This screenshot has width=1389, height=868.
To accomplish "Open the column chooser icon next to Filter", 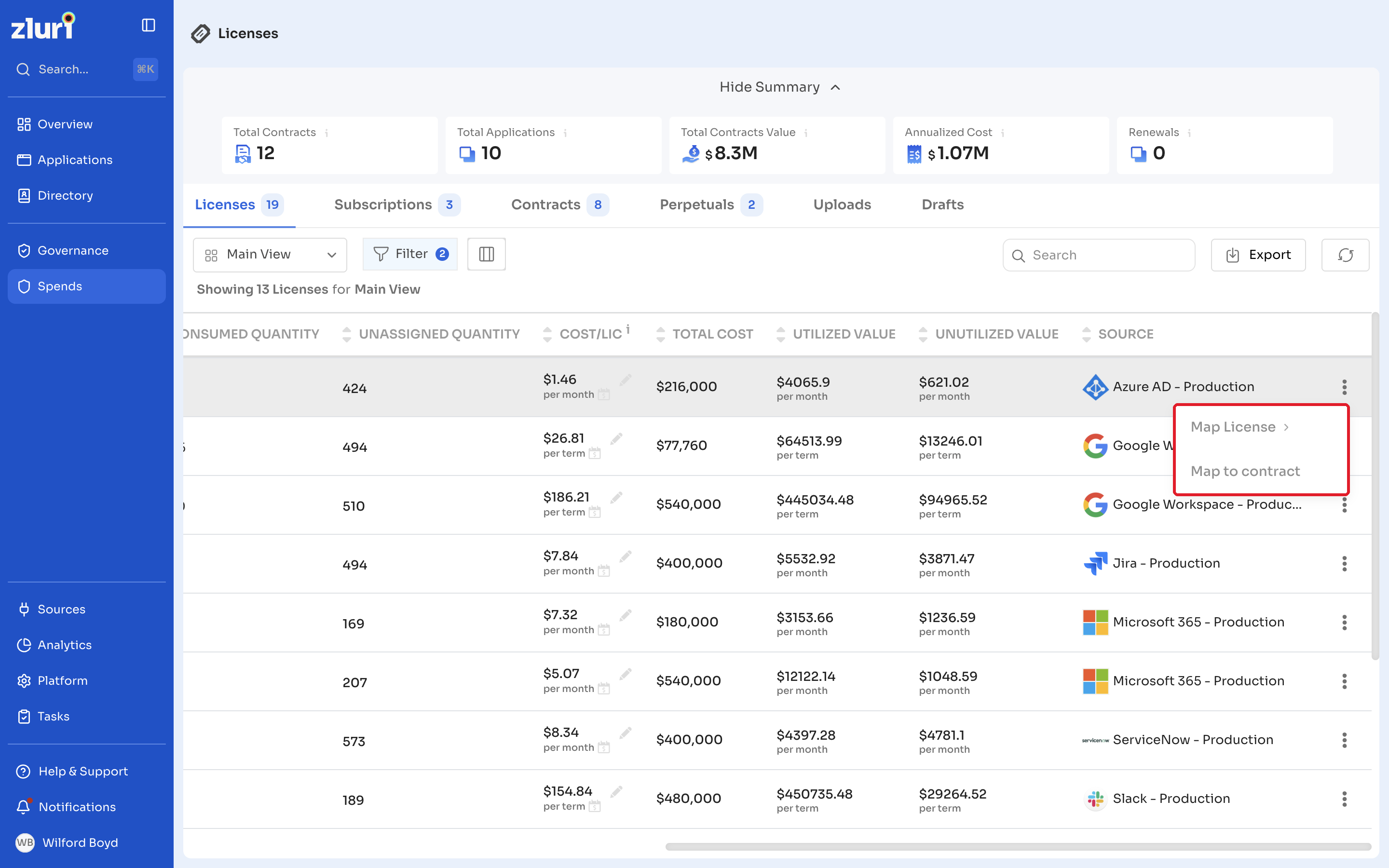I will coord(486,254).
